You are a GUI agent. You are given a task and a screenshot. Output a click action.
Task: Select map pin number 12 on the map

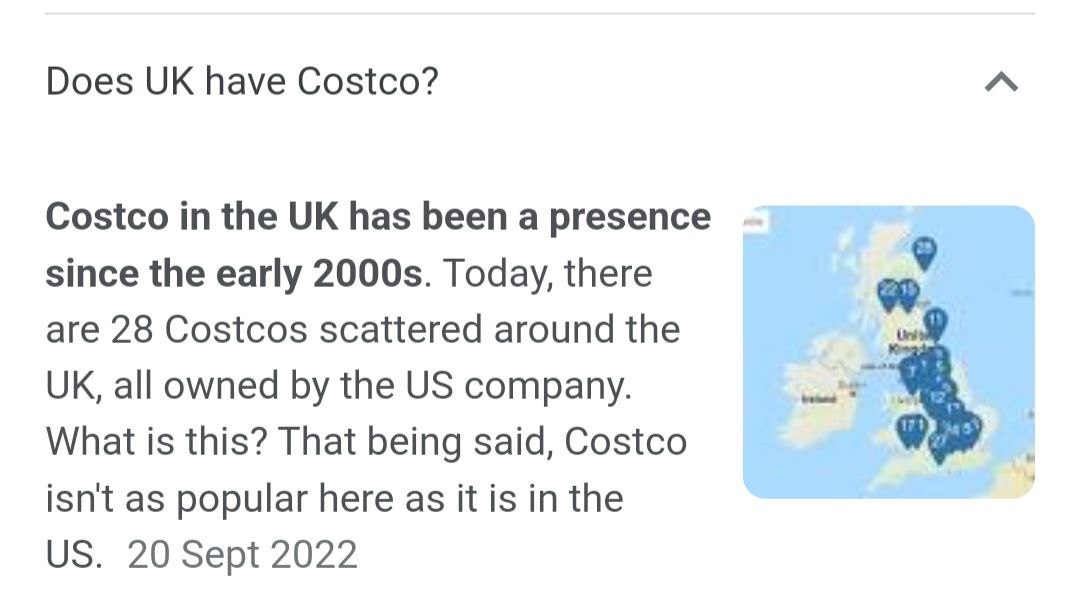[937, 397]
